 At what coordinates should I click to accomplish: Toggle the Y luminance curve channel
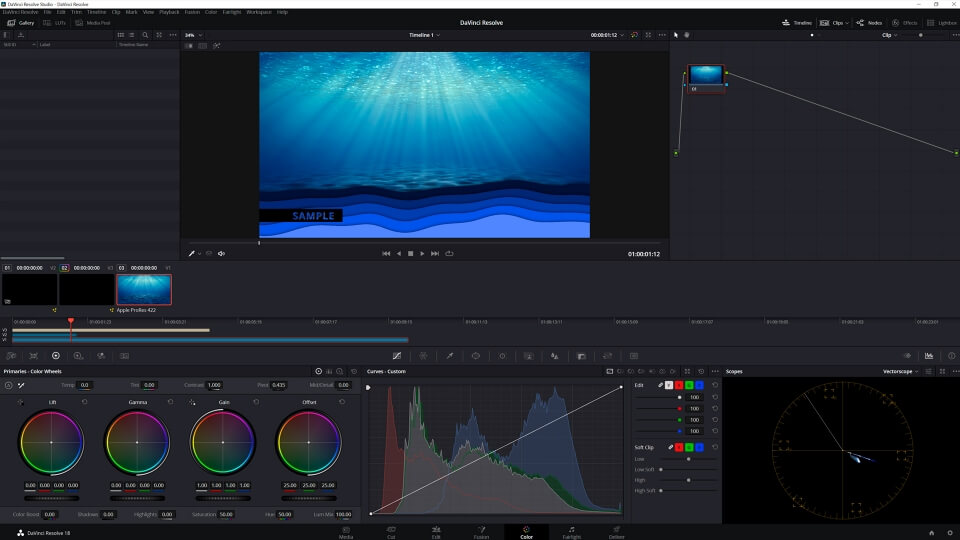[x=669, y=385]
